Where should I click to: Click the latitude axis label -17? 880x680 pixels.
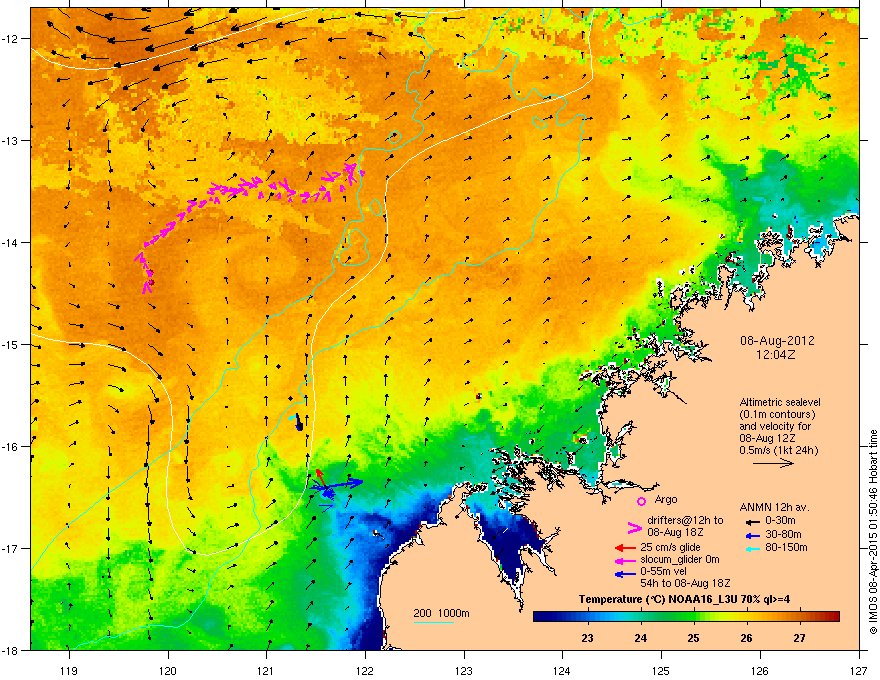pos(11,549)
